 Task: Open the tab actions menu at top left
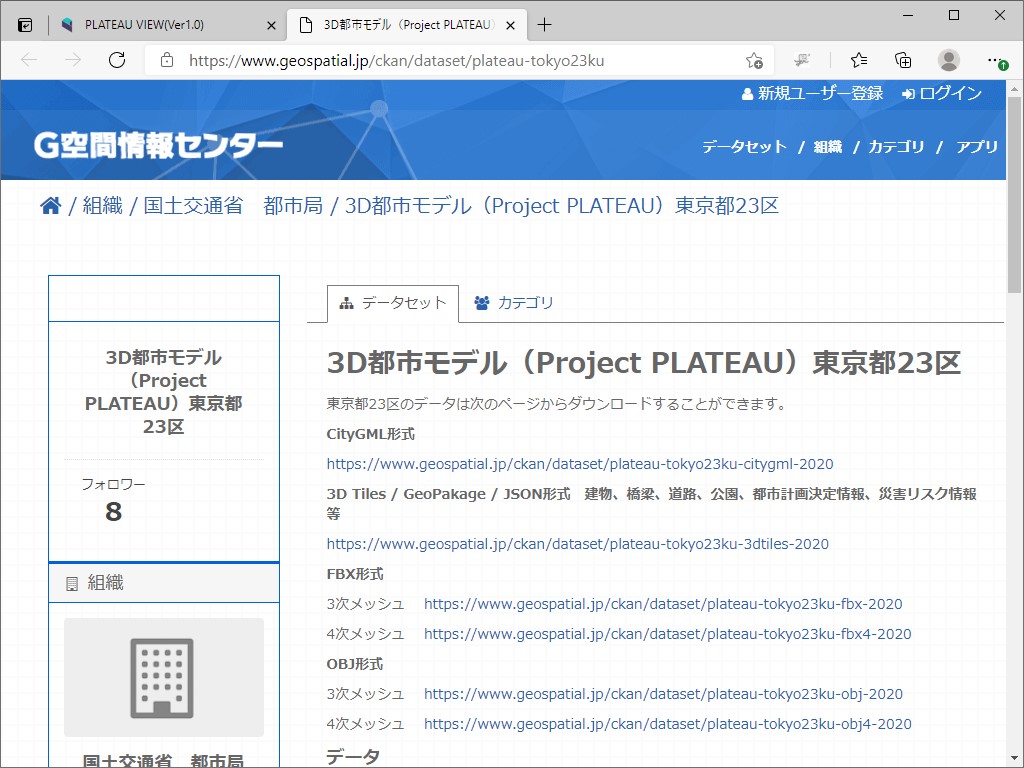24,23
